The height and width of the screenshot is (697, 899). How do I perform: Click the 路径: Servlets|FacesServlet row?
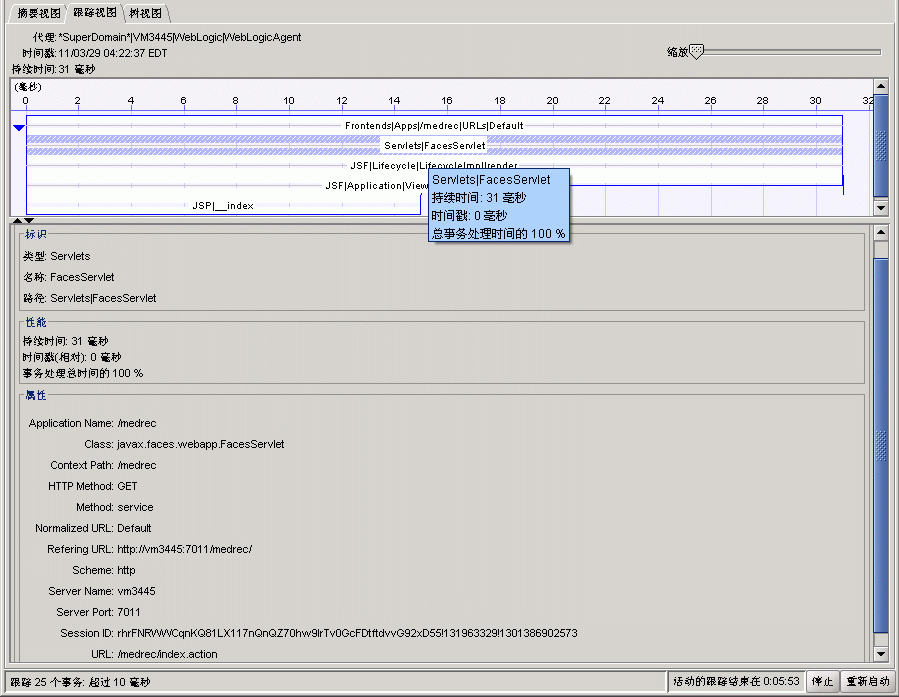pyautogui.click(x=89, y=298)
